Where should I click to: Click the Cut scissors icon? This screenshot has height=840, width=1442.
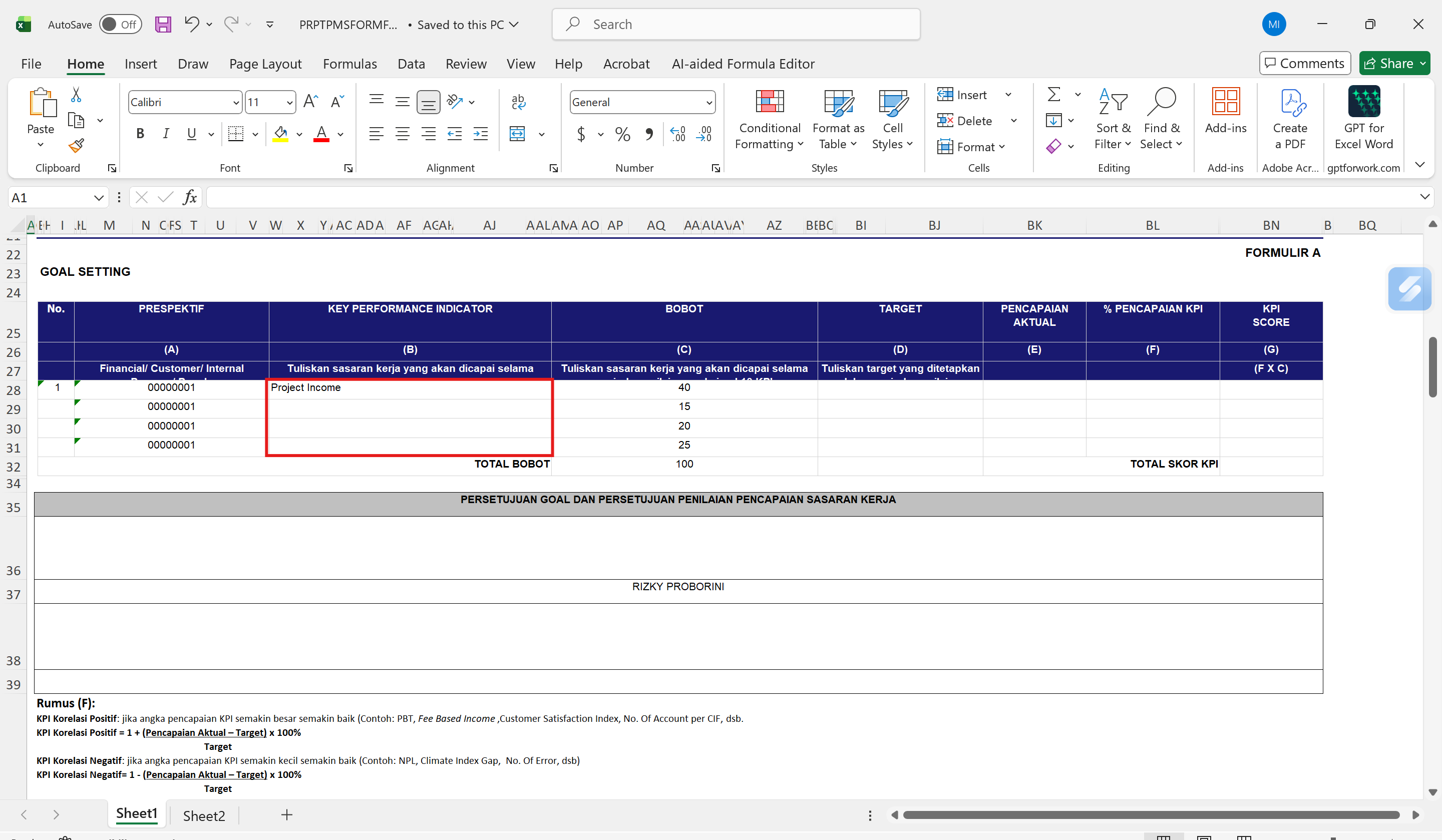click(x=76, y=95)
